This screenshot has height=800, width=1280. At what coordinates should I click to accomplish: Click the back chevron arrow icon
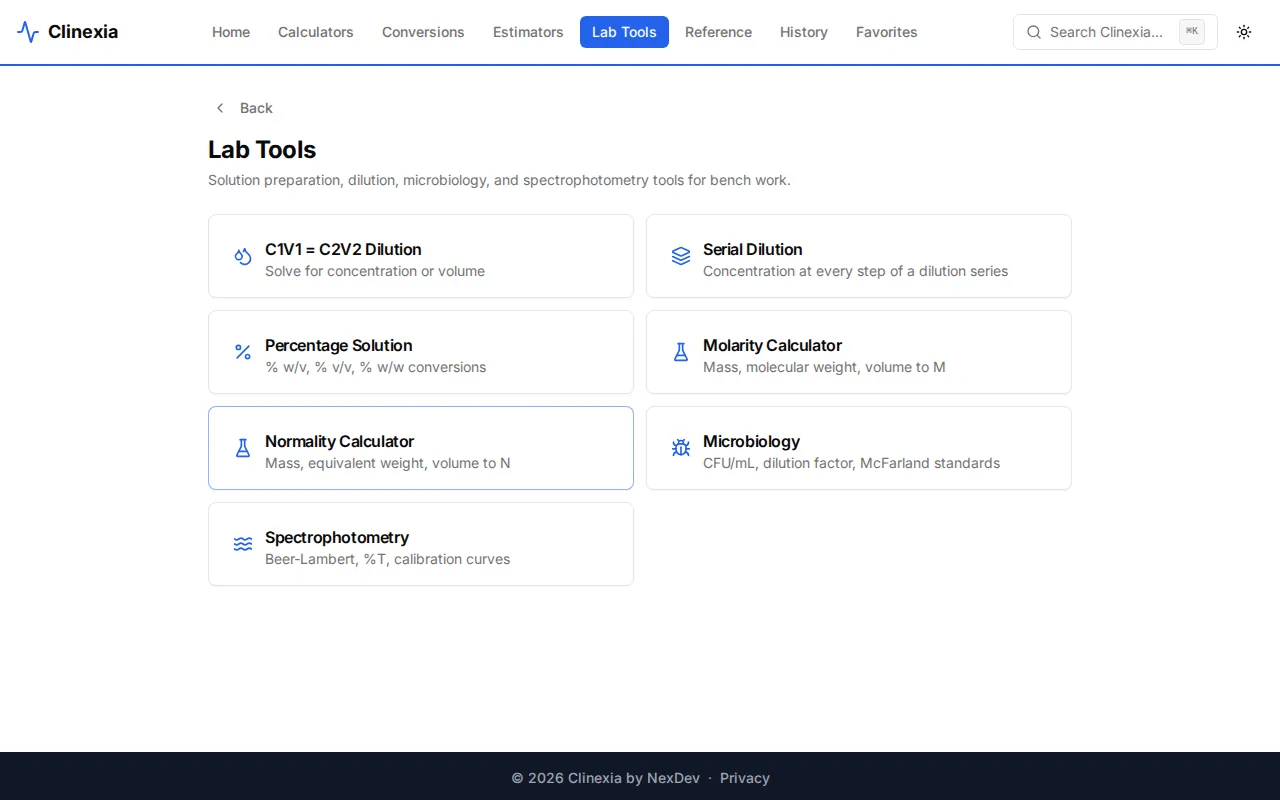coord(220,108)
